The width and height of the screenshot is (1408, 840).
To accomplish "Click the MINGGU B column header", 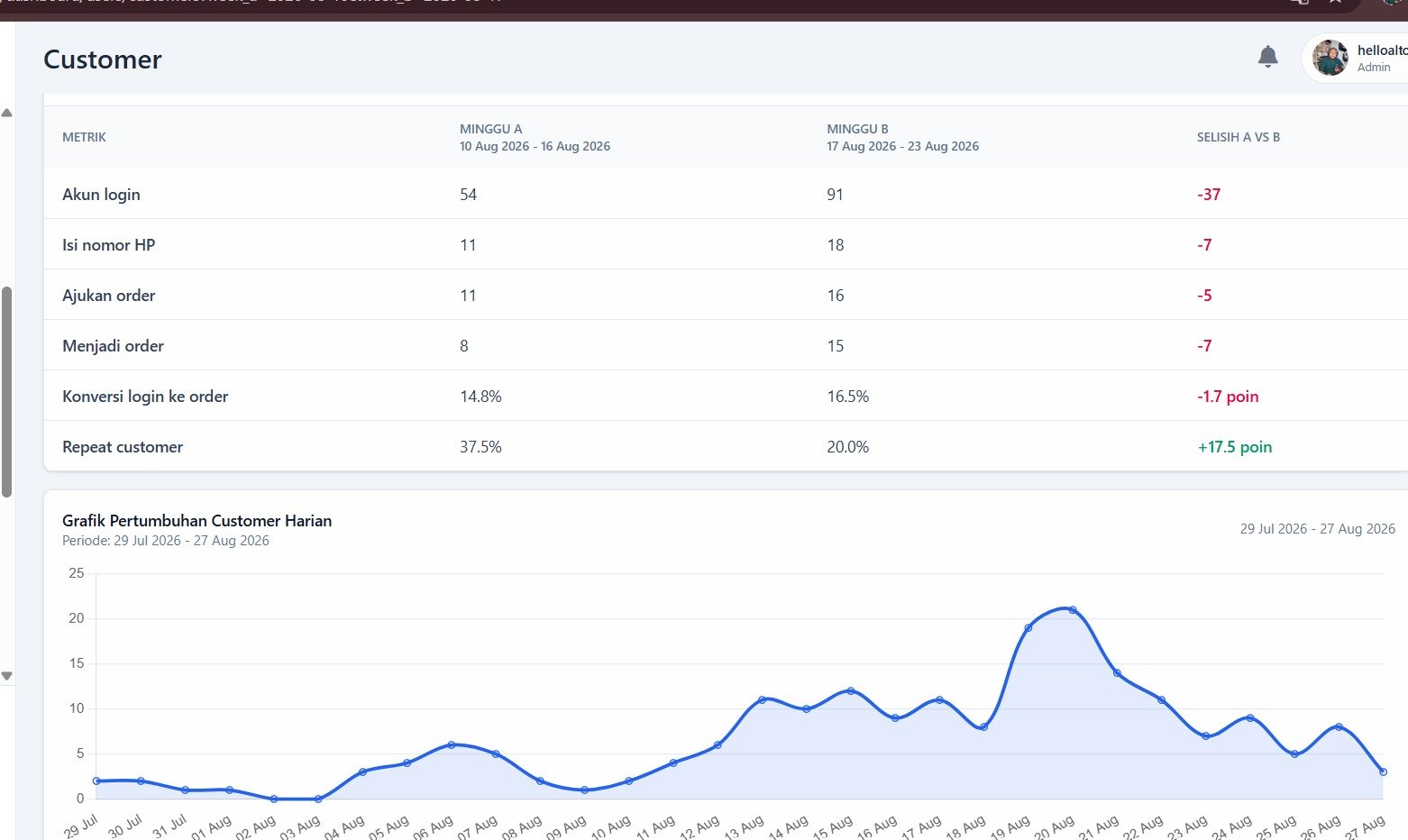I will (902, 137).
